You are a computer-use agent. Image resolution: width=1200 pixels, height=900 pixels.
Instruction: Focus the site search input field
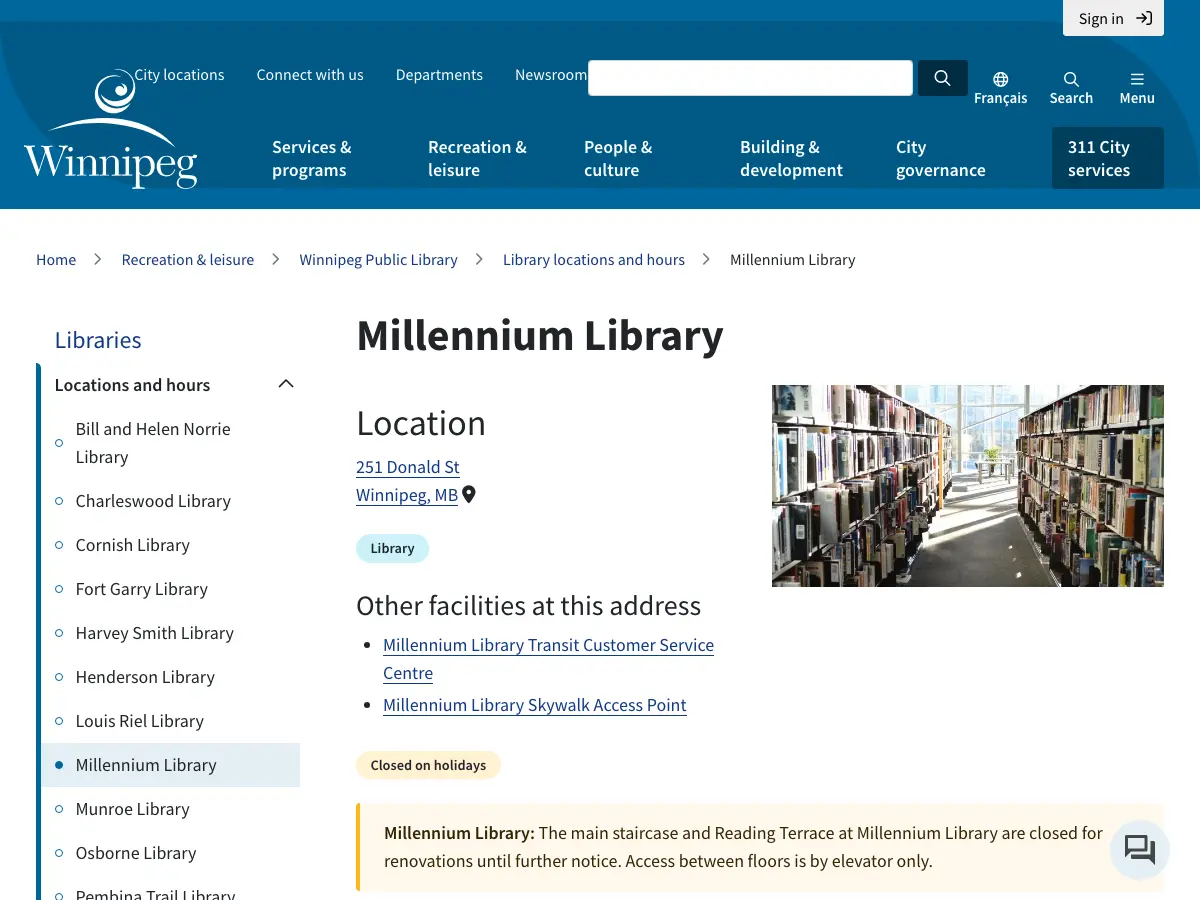coord(750,78)
